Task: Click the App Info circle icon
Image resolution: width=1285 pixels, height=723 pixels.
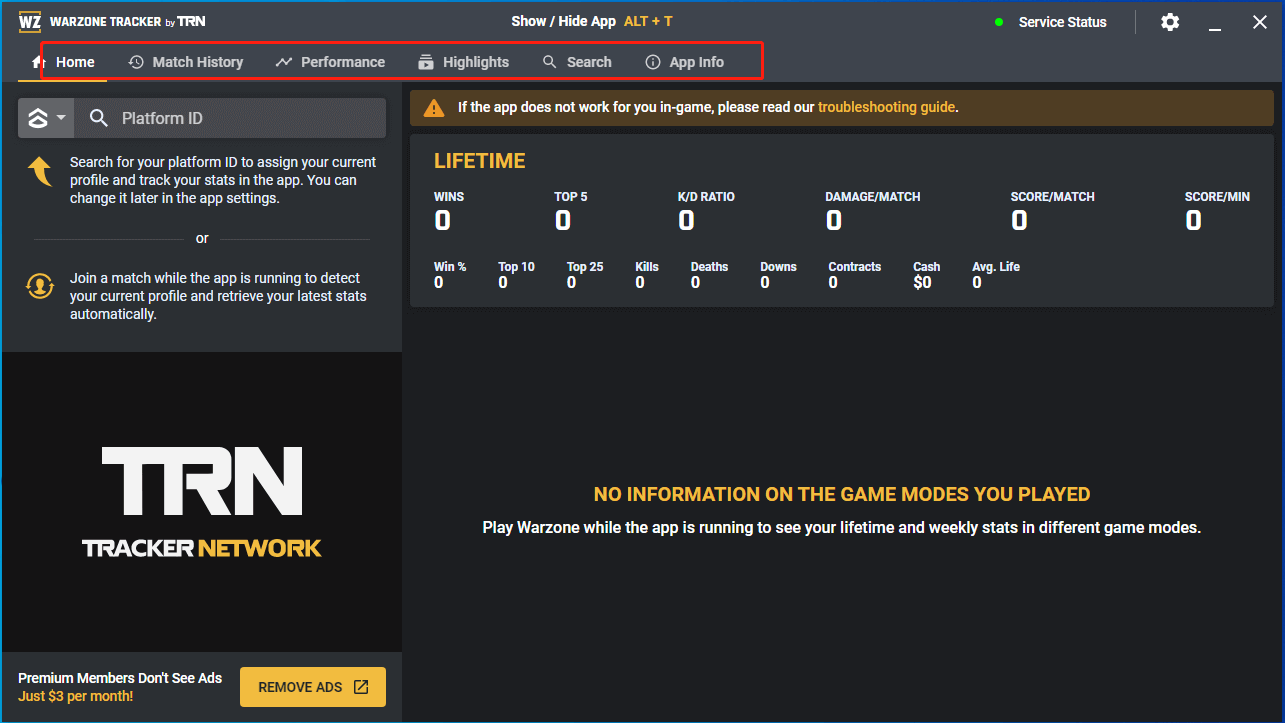Action: pos(653,62)
